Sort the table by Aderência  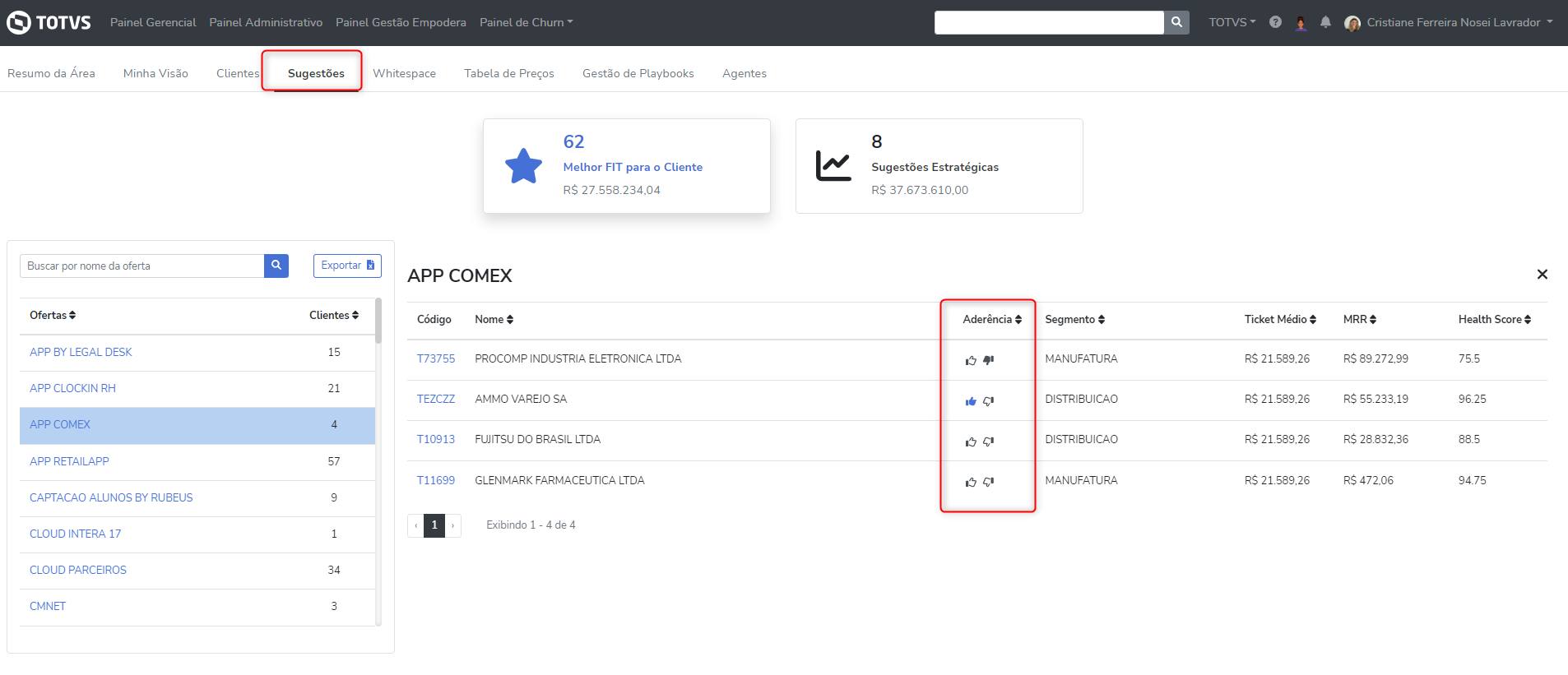click(x=992, y=319)
